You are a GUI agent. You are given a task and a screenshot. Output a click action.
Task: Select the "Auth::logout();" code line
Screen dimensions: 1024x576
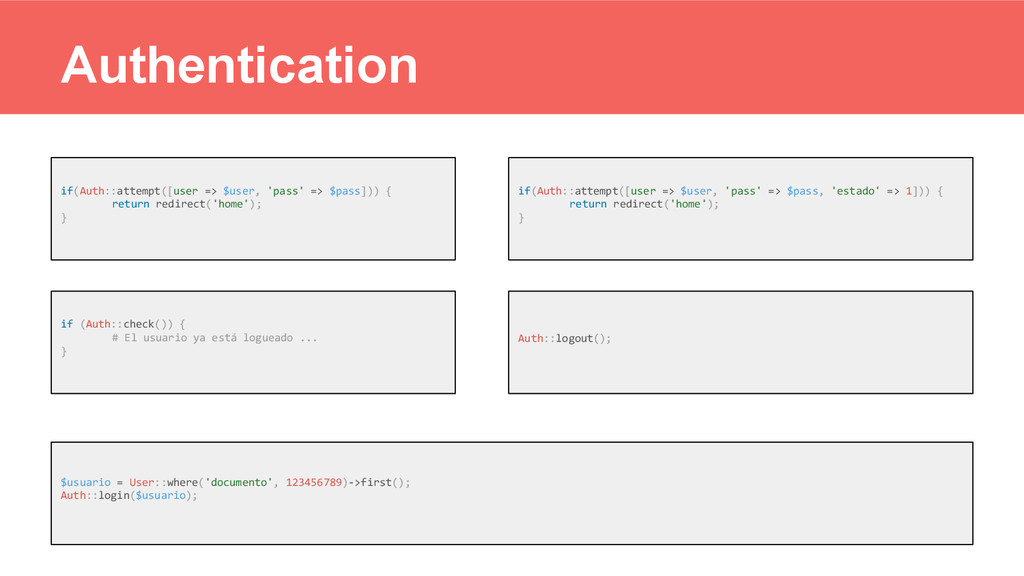[564, 338]
